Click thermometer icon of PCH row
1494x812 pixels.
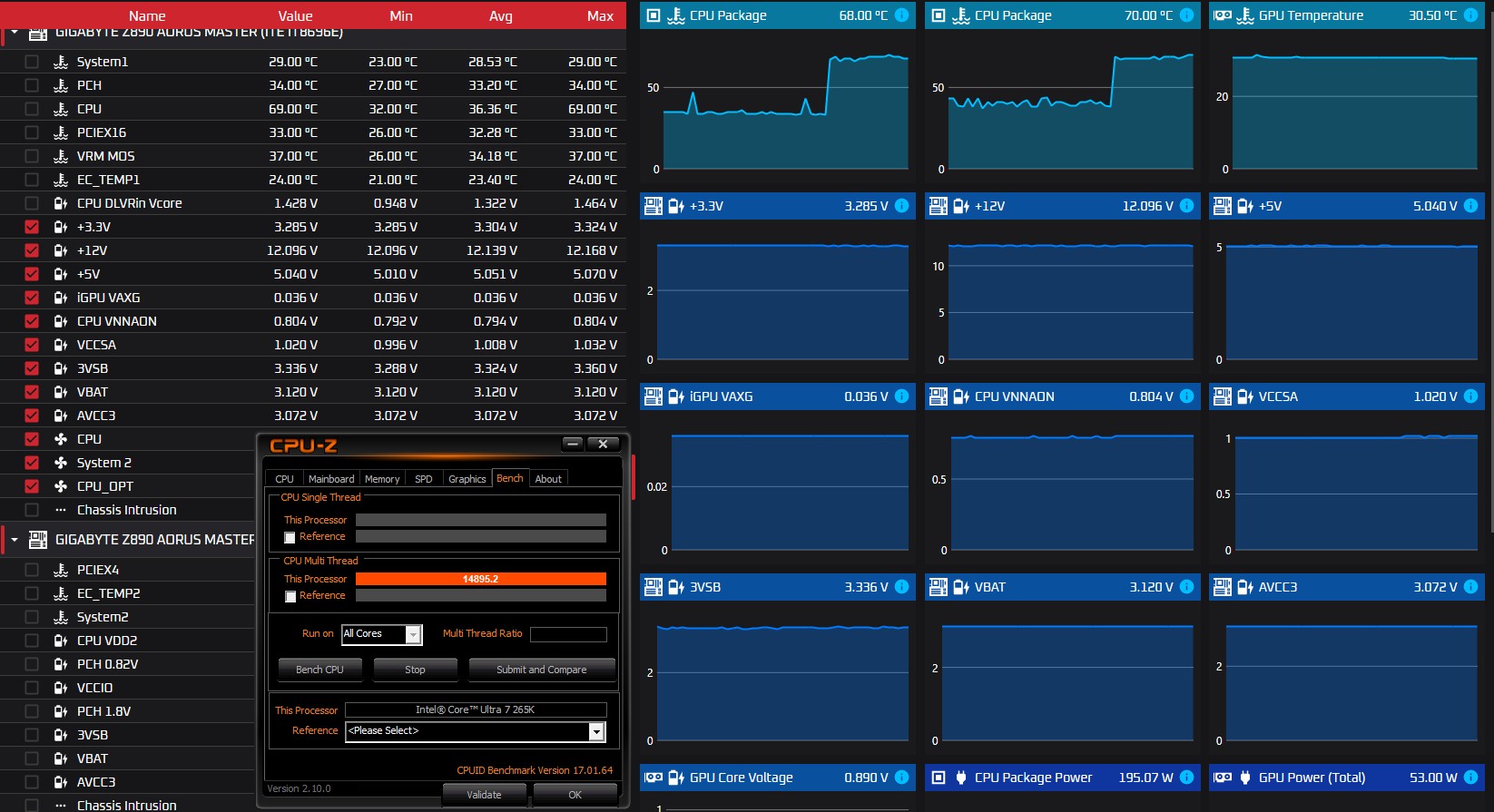coord(61,85)
